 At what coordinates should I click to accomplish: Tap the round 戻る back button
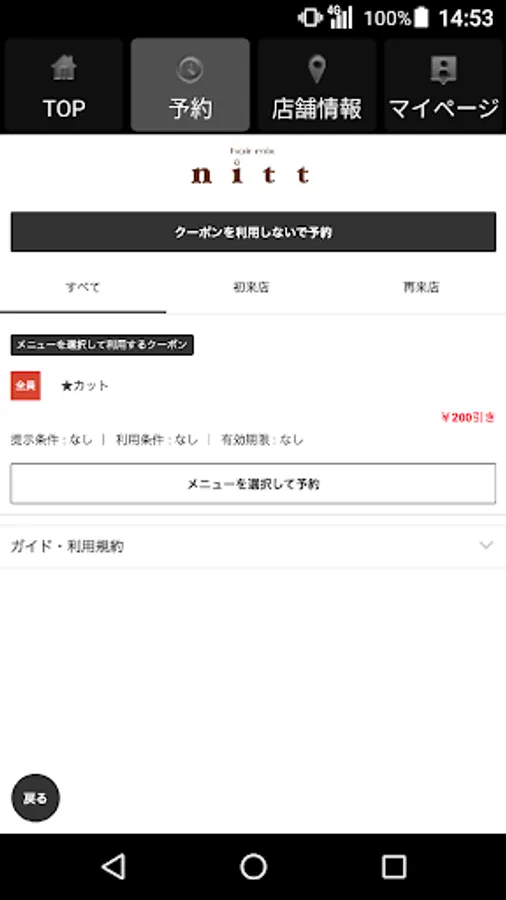coord(36,798)
